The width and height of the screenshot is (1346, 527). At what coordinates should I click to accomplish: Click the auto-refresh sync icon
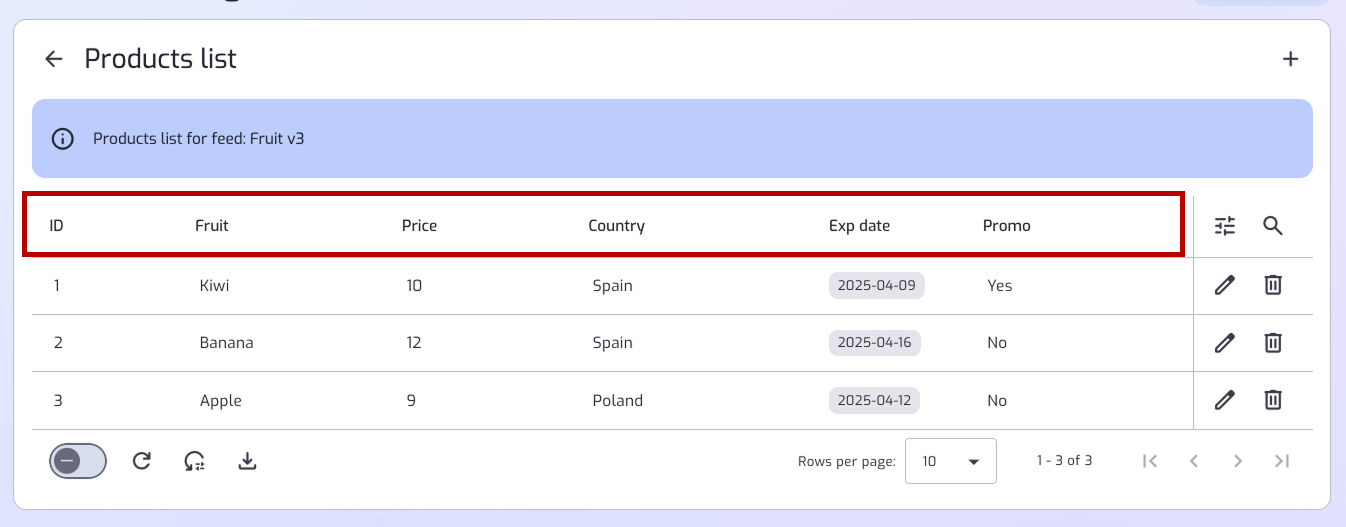pos(194,461)
